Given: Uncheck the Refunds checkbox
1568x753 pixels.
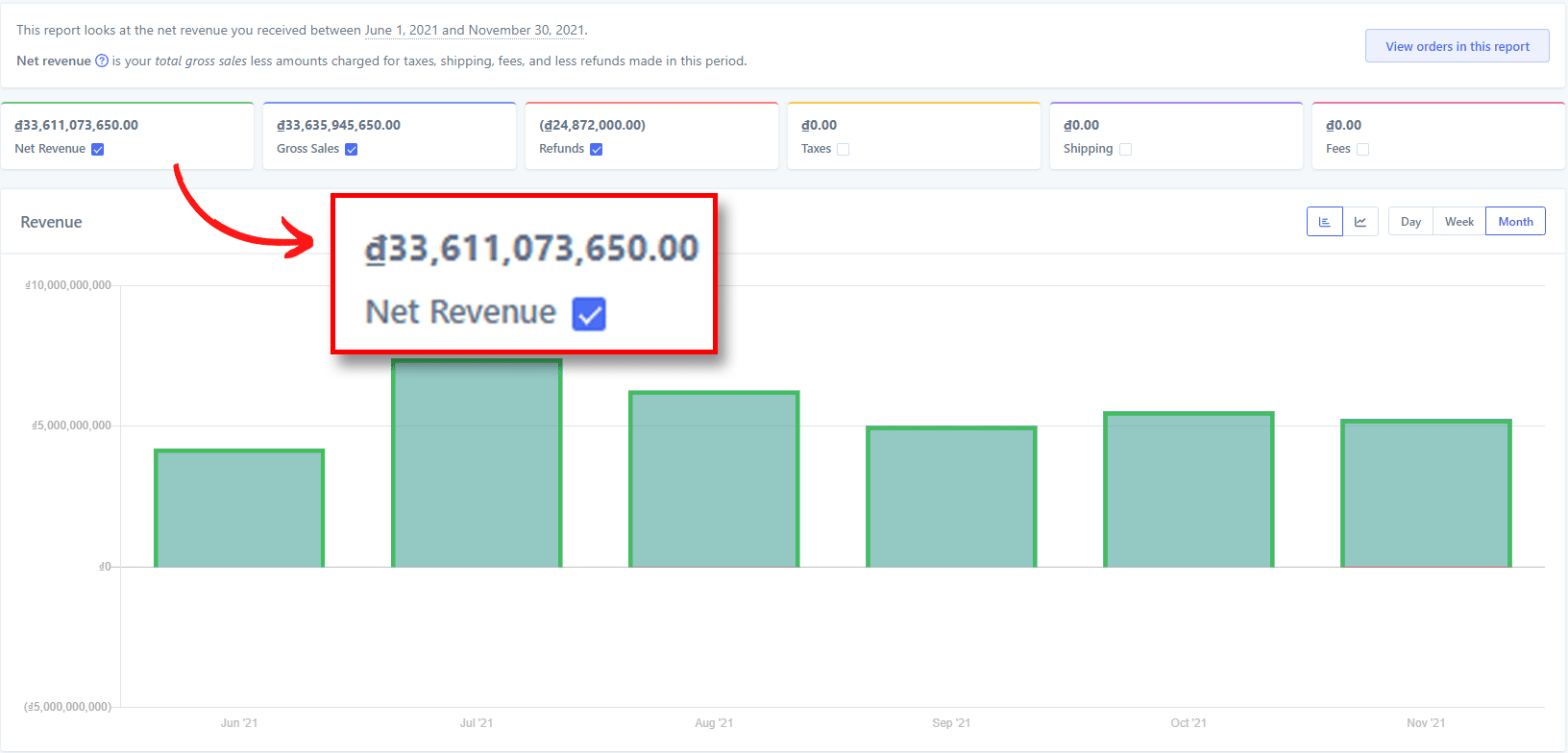Looking at the screenshot, I should pyautogui.click(x=596, y=149).
